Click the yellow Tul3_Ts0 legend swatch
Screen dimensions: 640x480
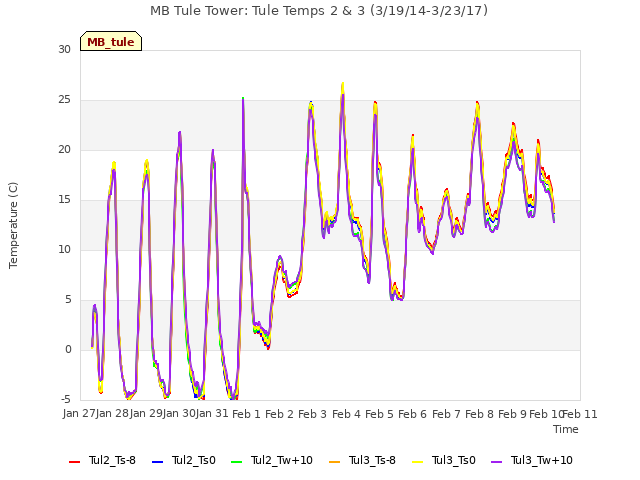[x=417, y=462]
